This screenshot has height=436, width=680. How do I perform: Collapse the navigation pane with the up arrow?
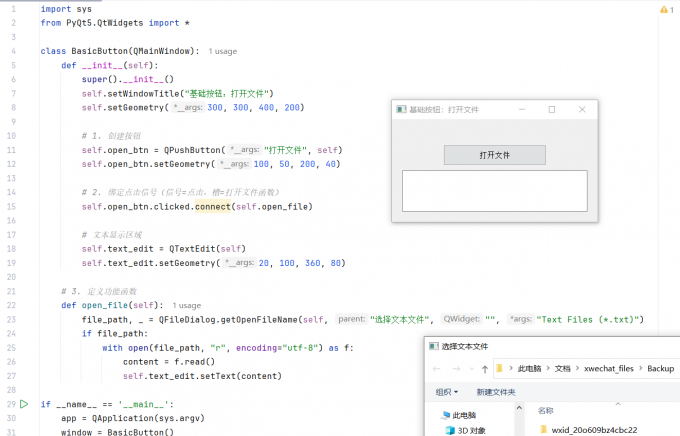[x=519, y=408]
